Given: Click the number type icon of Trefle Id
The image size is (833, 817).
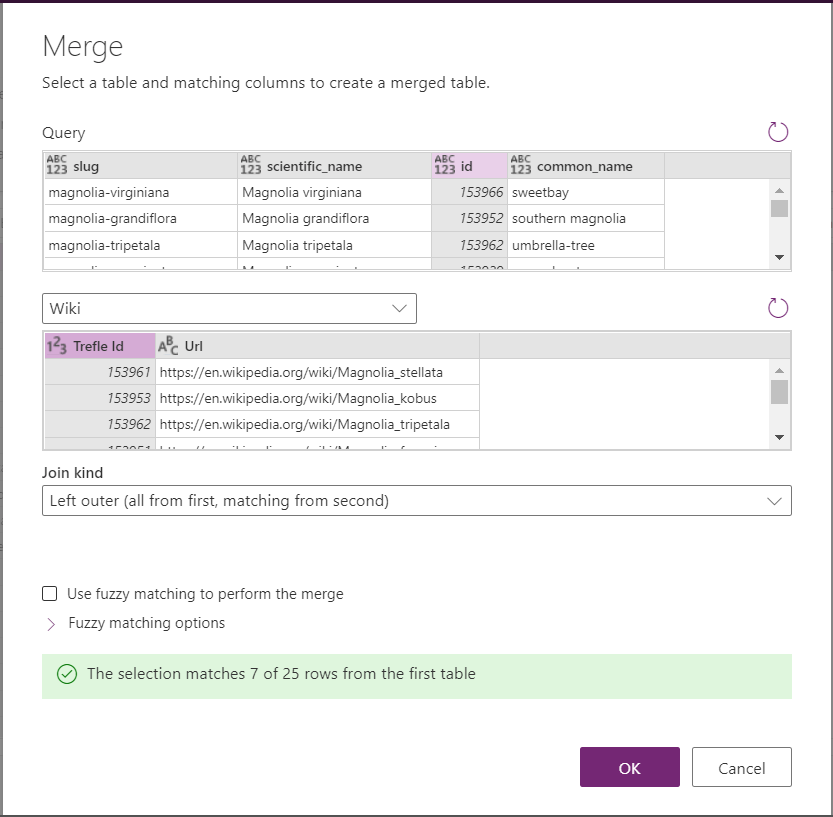Looking at the screenshot, I should [x=57, y=346].
